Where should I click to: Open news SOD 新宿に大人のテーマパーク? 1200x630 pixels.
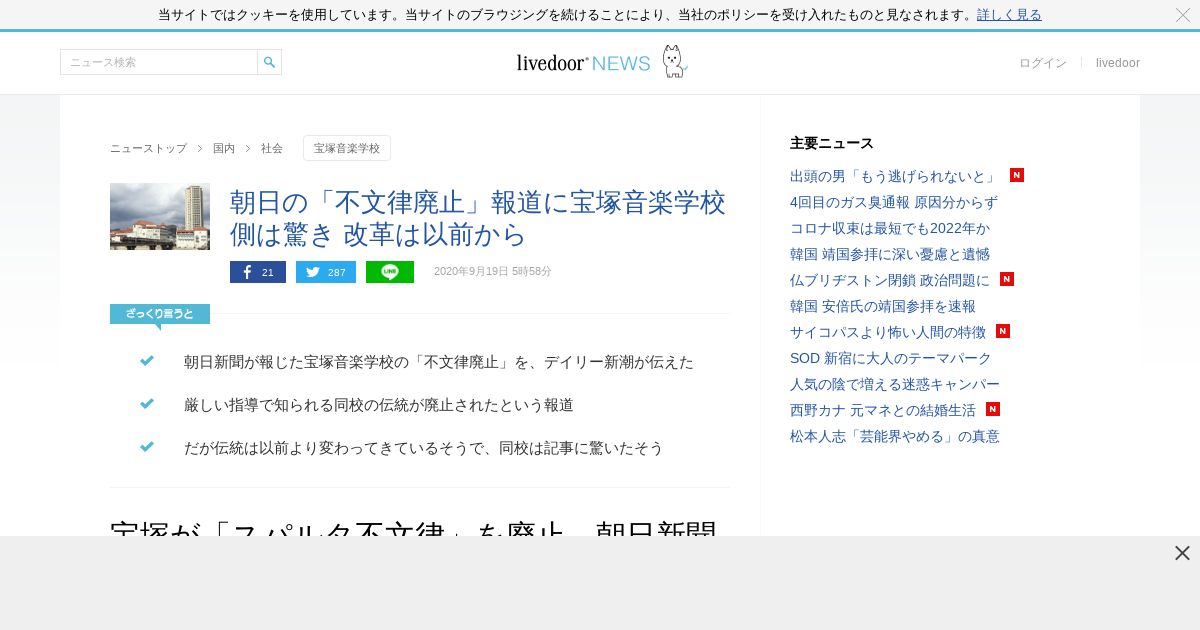point(891,358)
